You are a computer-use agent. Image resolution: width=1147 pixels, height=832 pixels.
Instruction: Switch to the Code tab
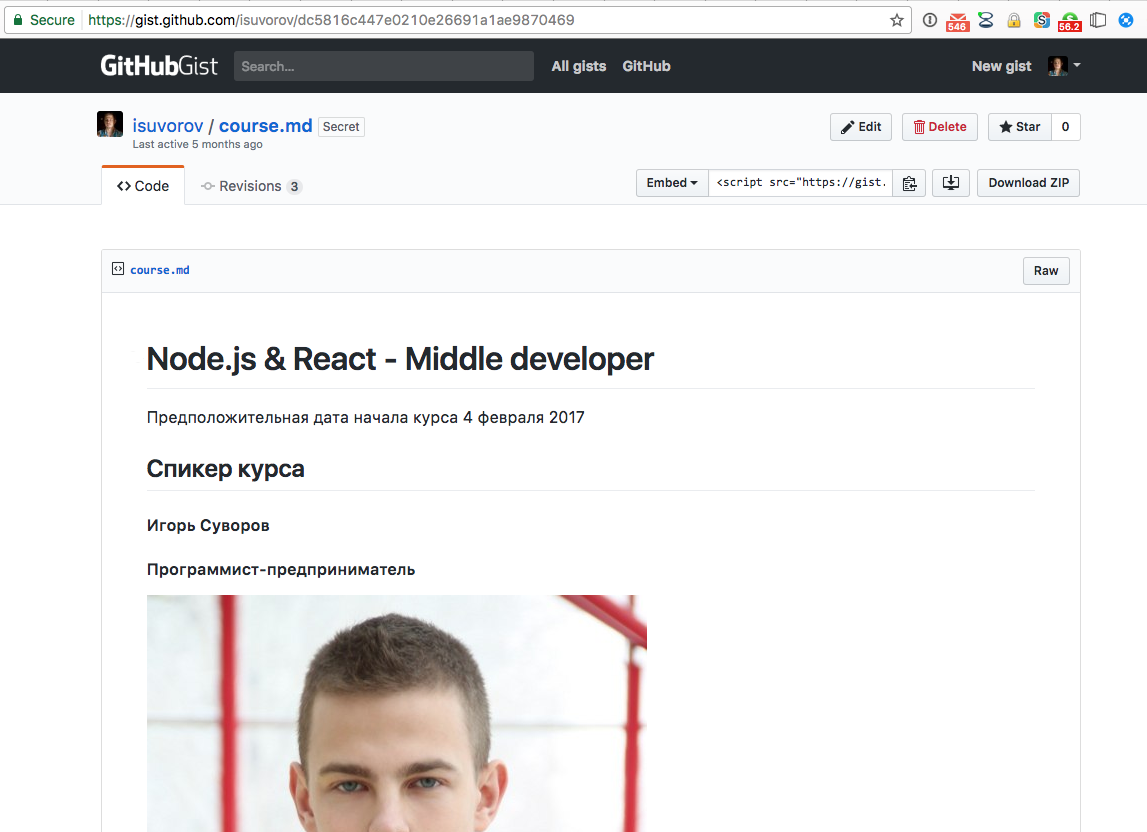(x=143, y=186)
